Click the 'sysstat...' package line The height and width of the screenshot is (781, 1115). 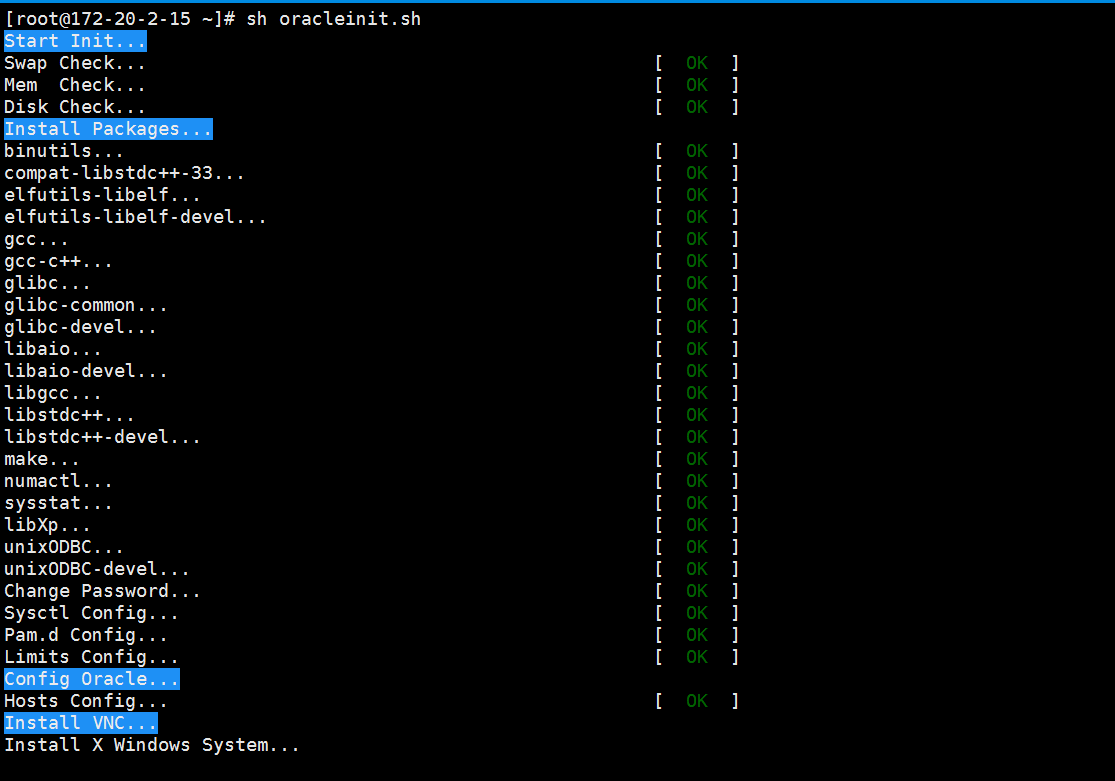(x=58, y=504)
